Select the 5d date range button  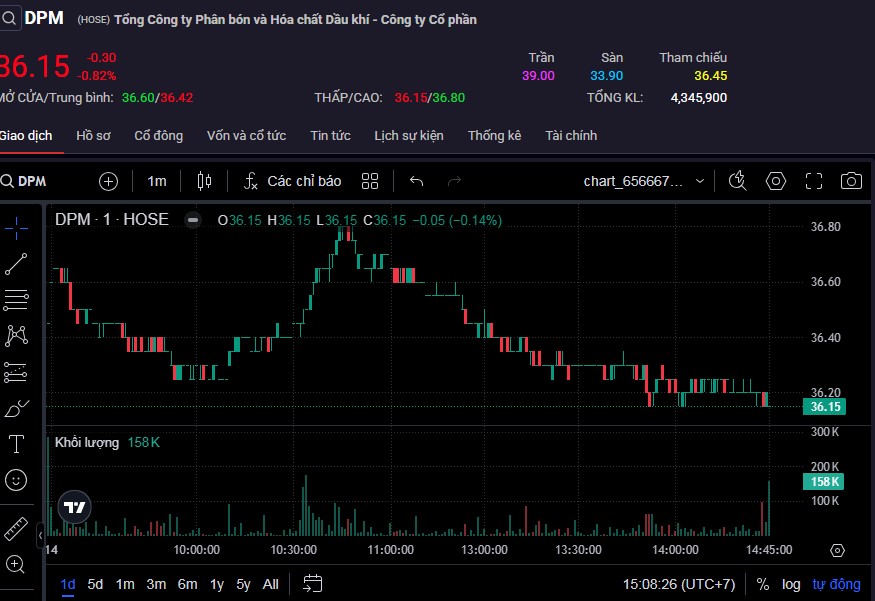click(95, 584)
